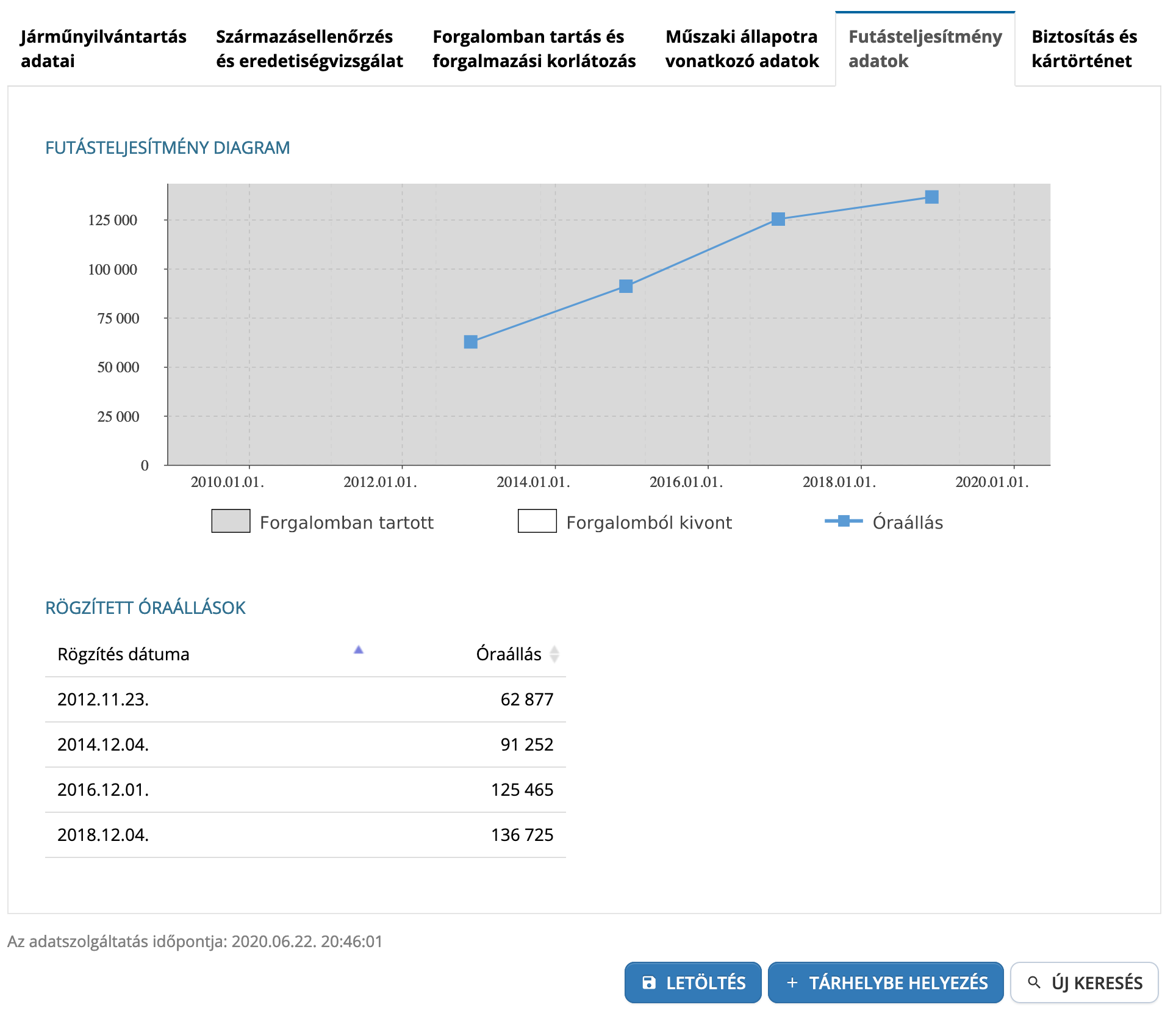Sort by Rögzítés dátuma ascending arrow
This screenshot has width=1176, height=1024.
point(359,650)
